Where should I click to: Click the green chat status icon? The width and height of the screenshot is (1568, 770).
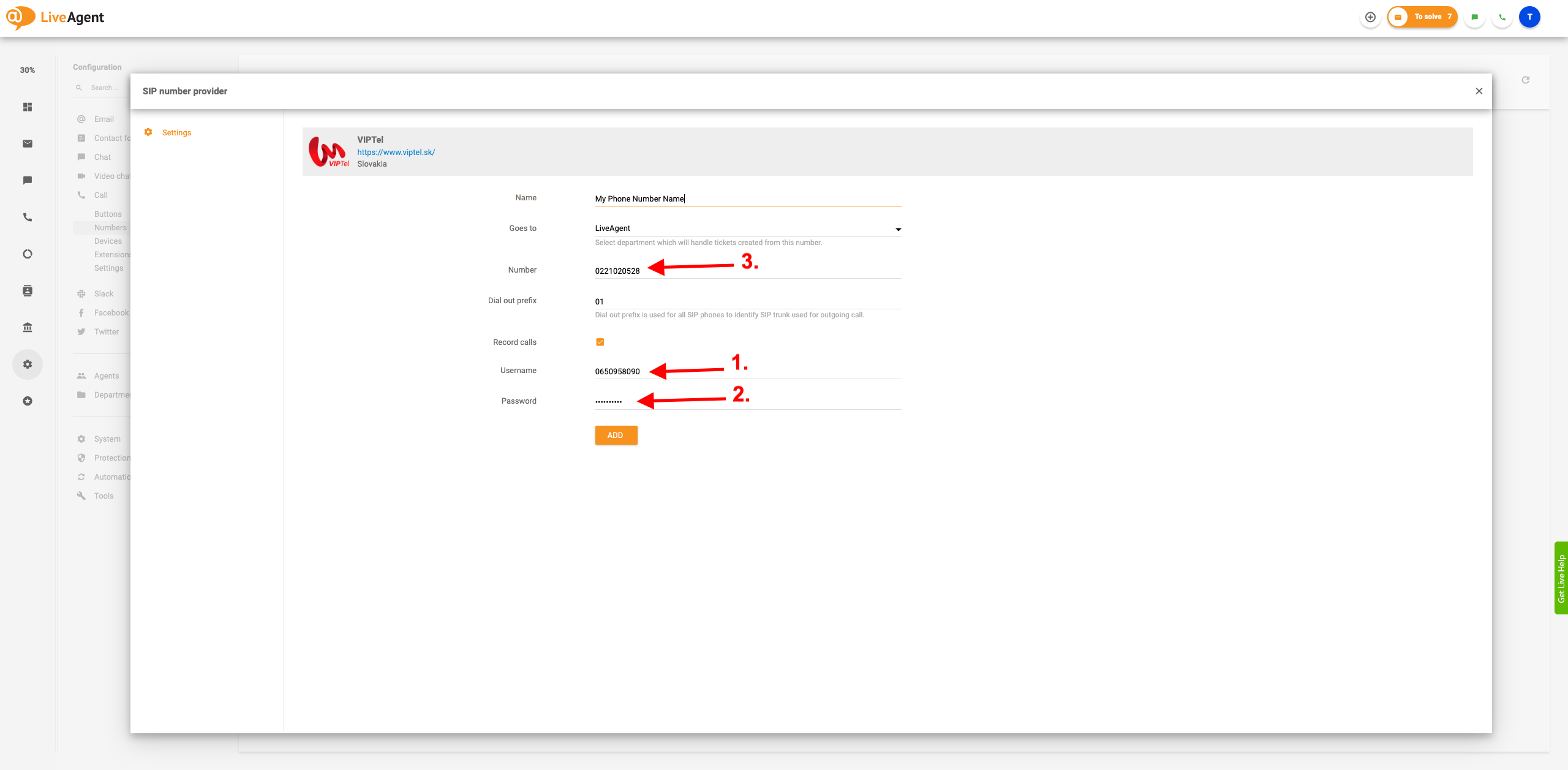pos(1475,17)
